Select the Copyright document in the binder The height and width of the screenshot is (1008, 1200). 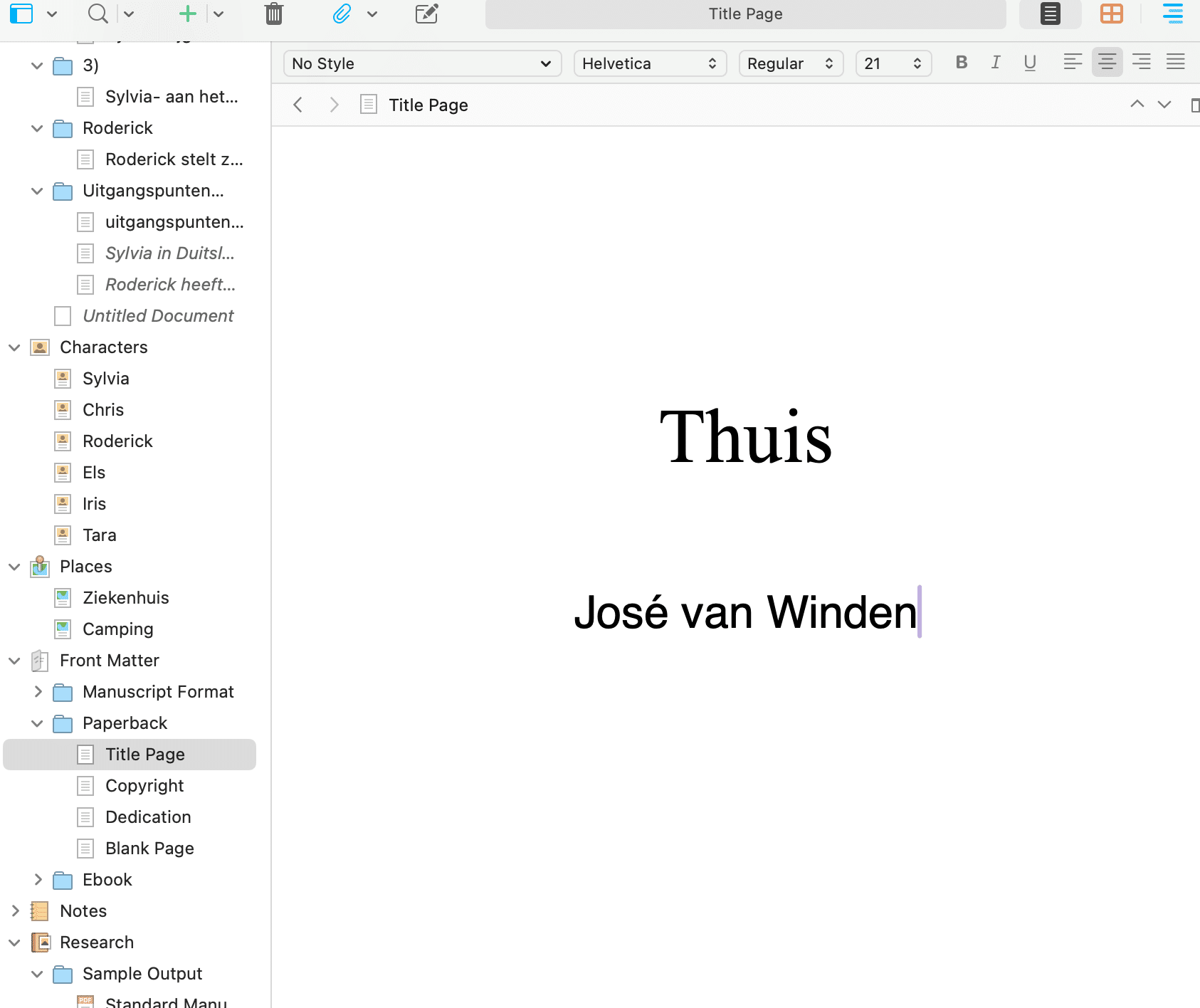tap(144, 786)
